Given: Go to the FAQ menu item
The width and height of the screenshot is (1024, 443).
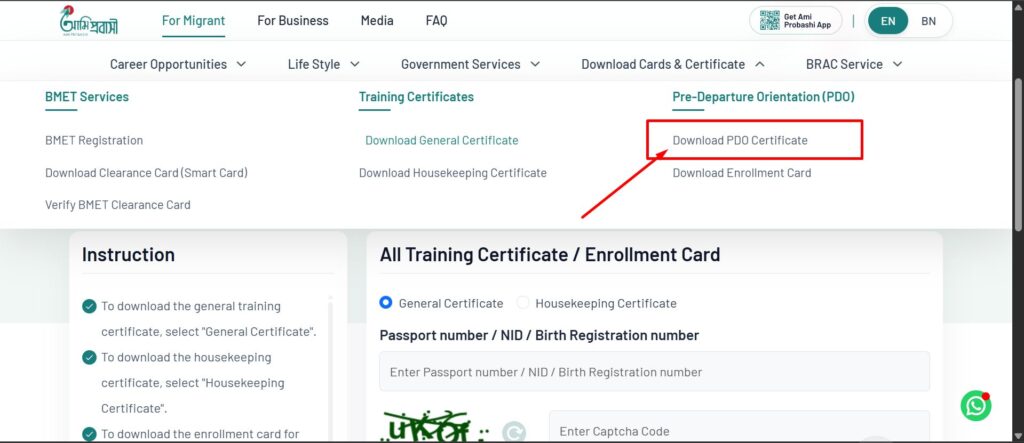Looking at the screenshot, I should click(436, 20).
